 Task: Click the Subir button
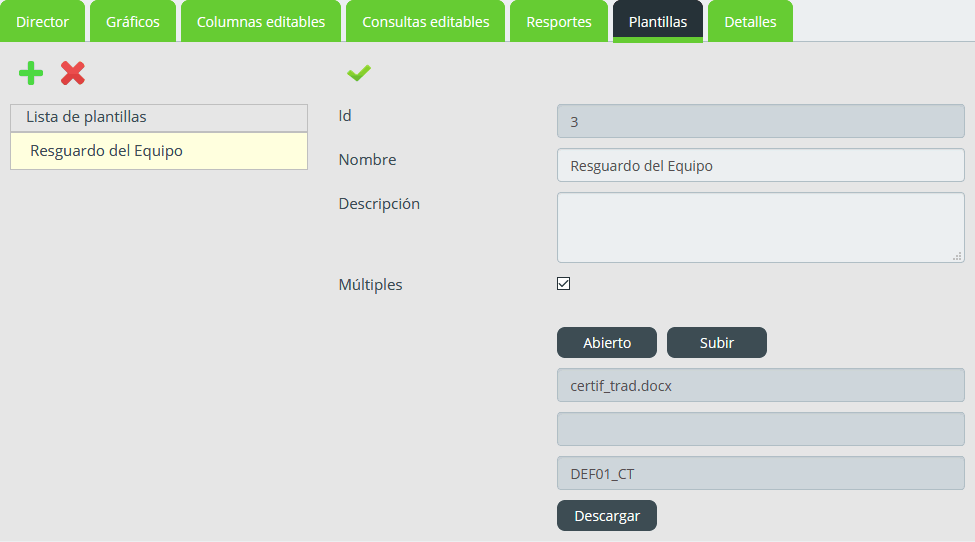(717, 342)
